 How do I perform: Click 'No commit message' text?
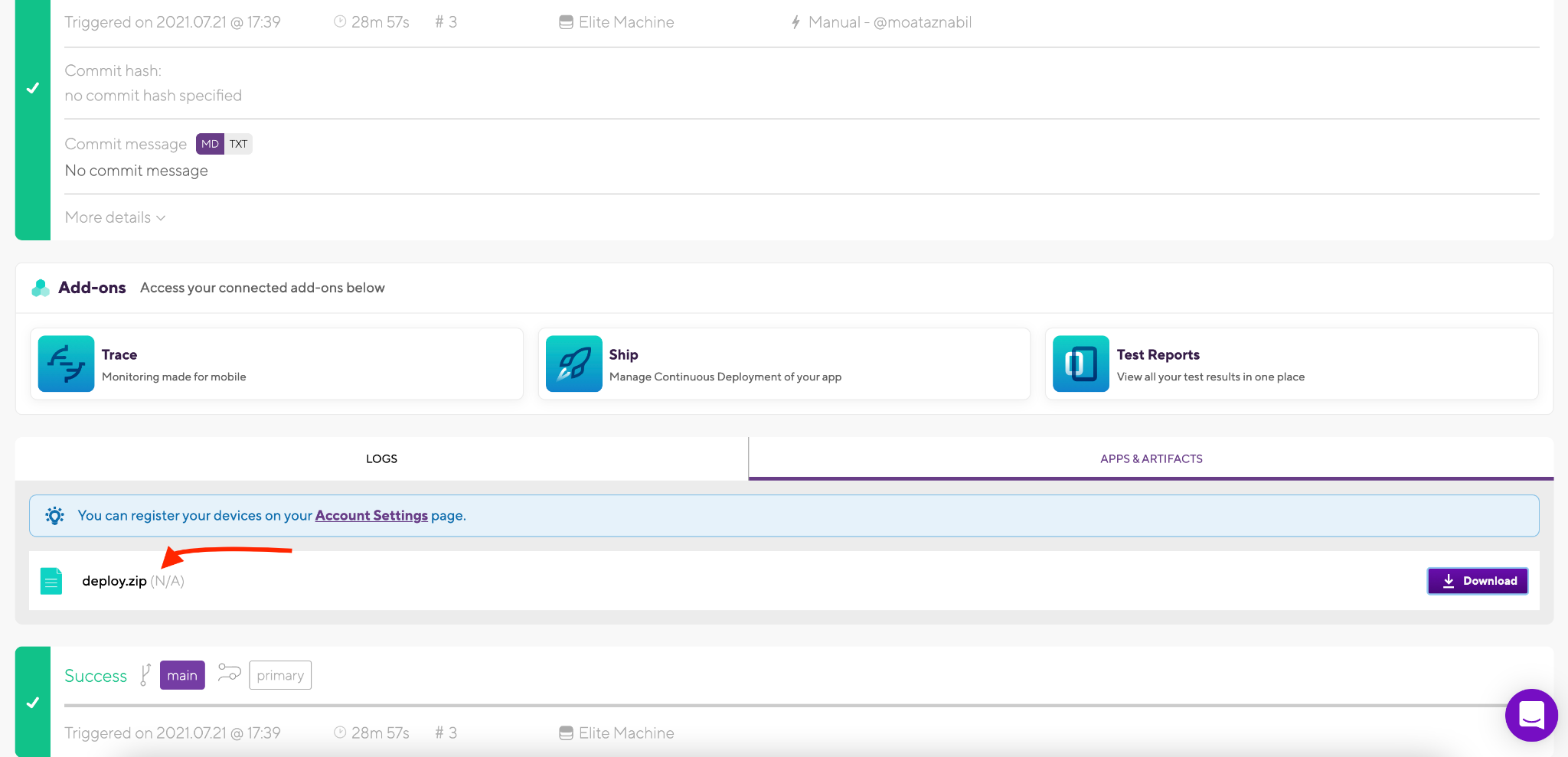(x=136, y=171)
